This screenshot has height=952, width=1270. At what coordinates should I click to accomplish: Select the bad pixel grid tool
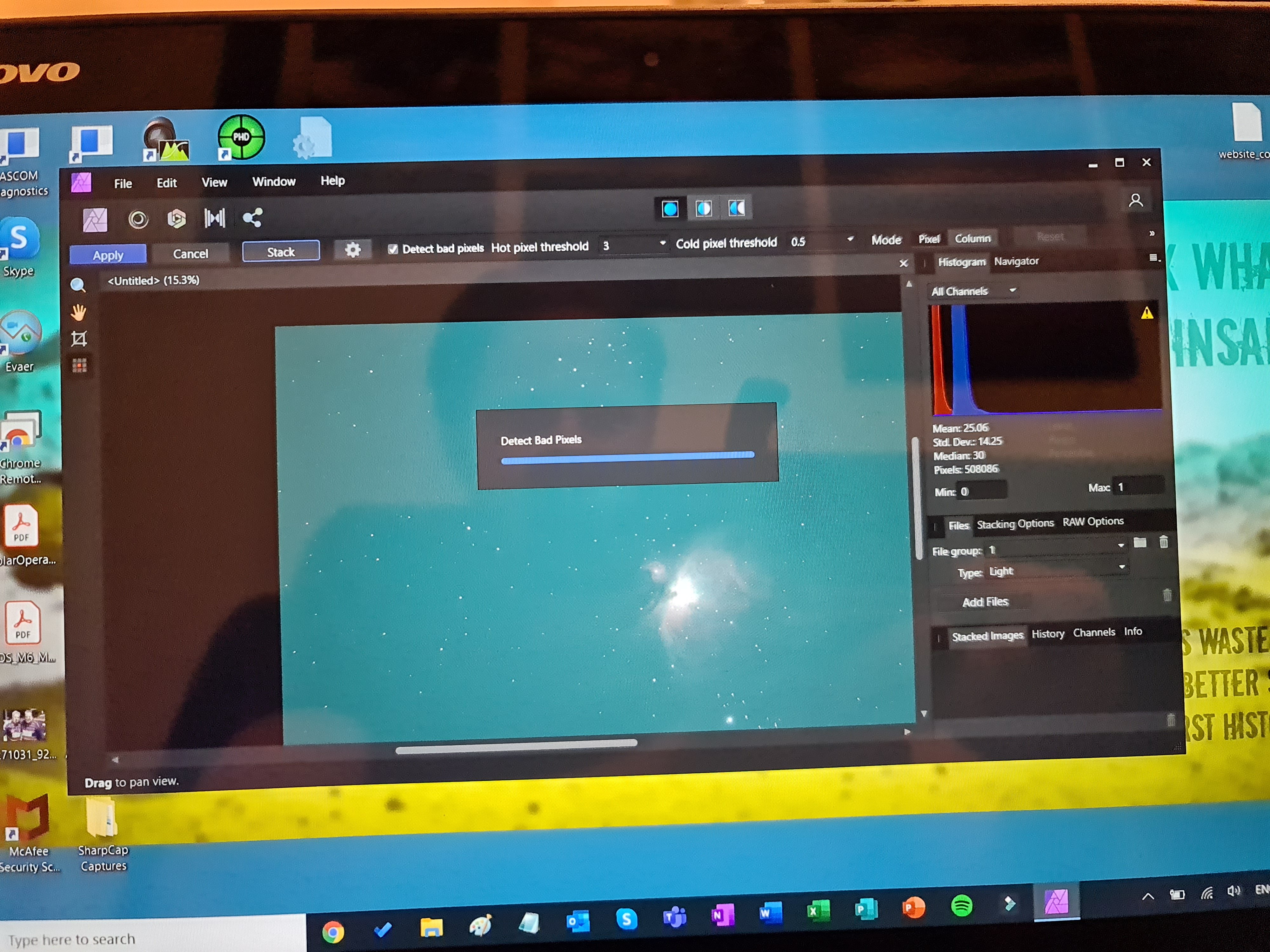pos(80,366)
